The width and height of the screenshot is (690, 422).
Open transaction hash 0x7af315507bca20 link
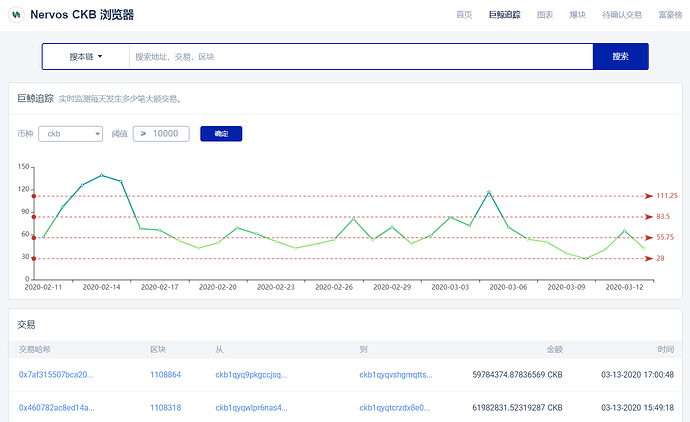56,374
